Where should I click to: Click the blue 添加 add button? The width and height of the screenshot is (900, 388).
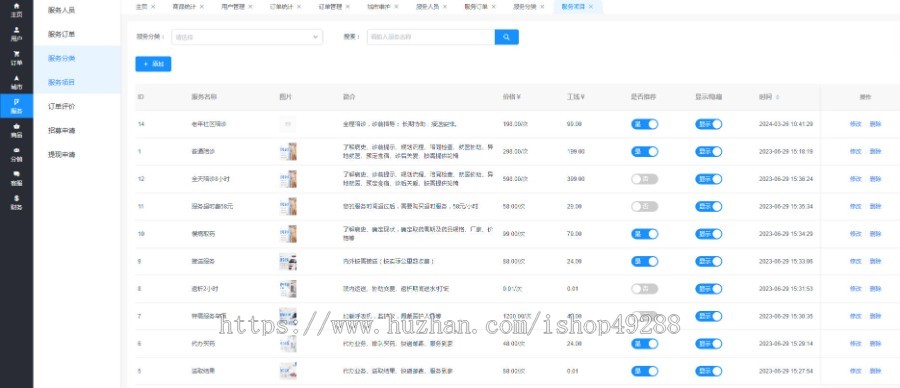[x=153, y=64]
